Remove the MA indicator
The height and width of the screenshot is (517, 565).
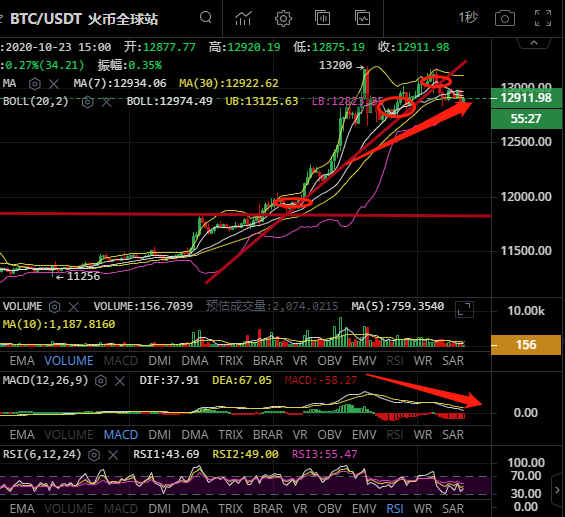pos(54,84)
